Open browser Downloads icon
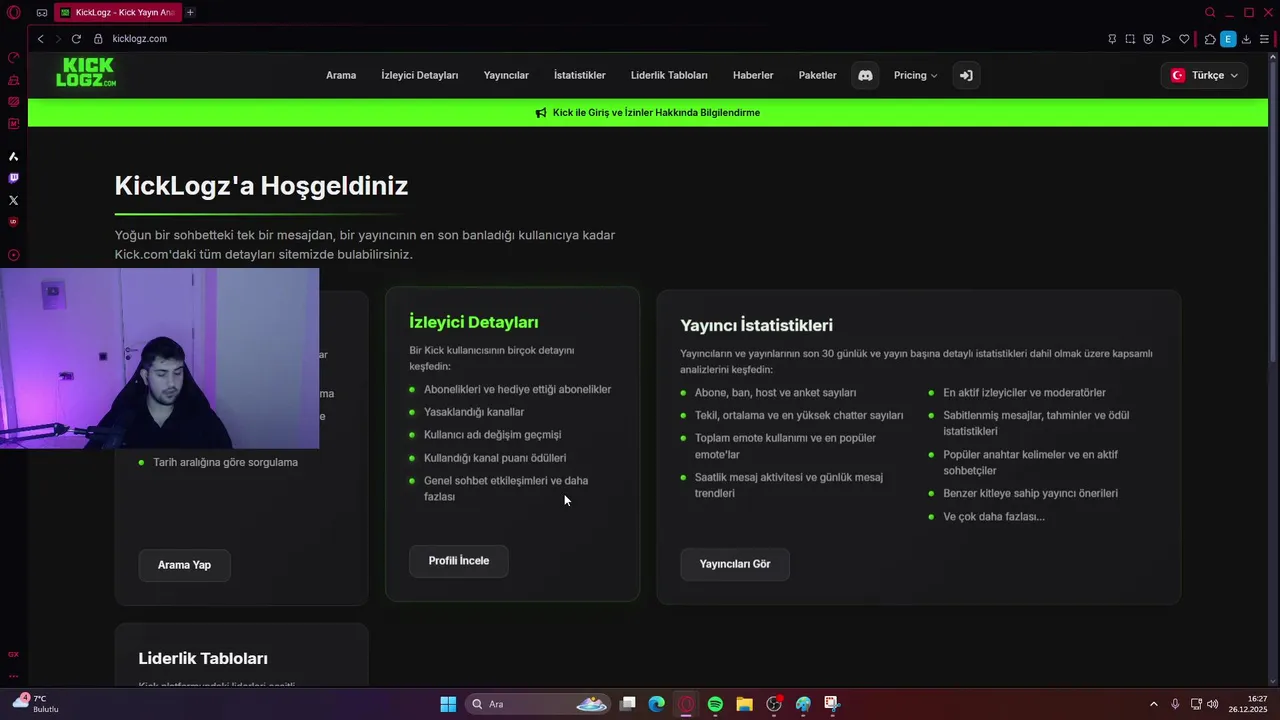 tap(1246, 39)
